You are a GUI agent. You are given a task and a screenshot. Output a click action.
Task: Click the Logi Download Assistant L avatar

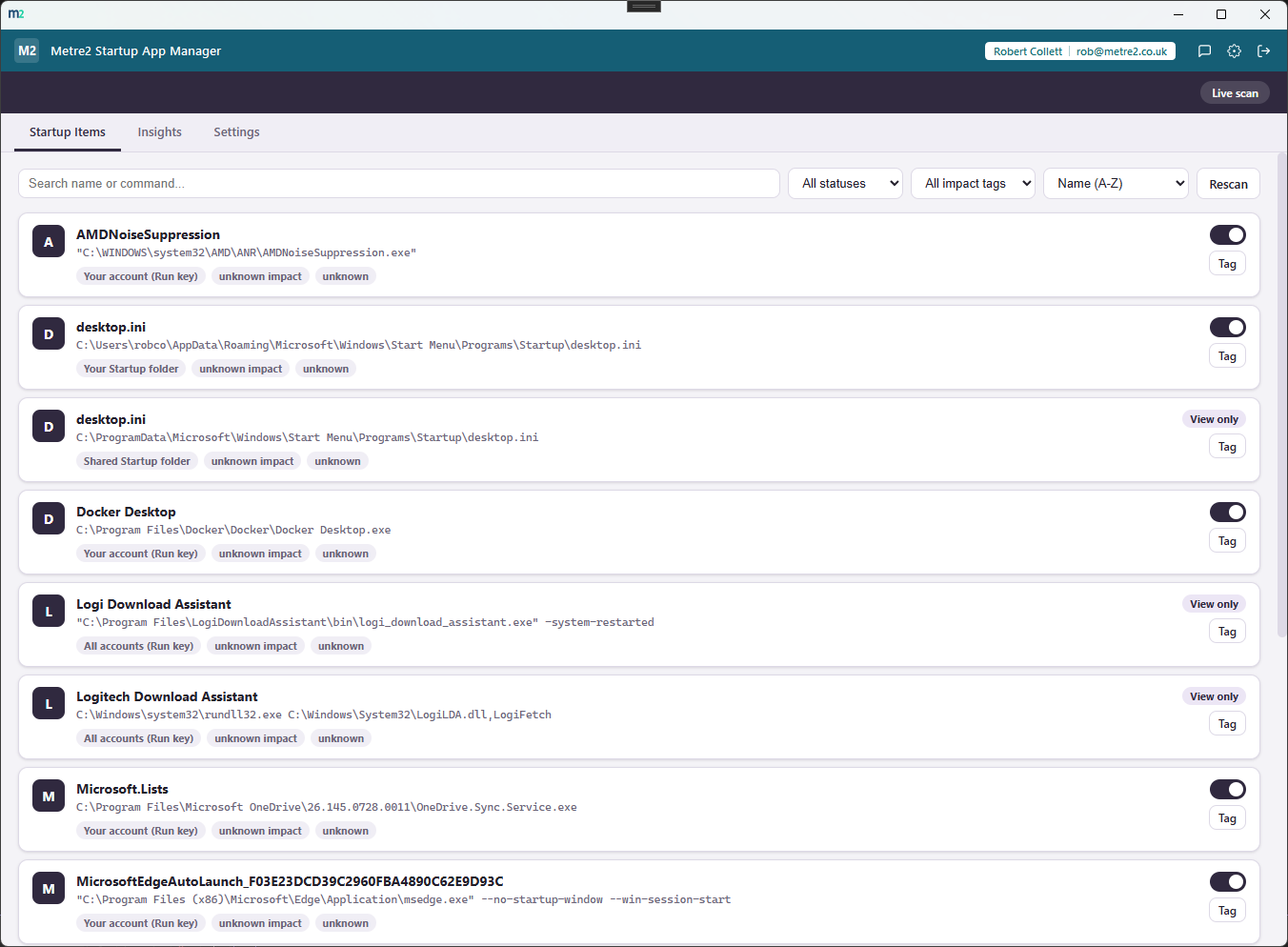pos(49,612)
